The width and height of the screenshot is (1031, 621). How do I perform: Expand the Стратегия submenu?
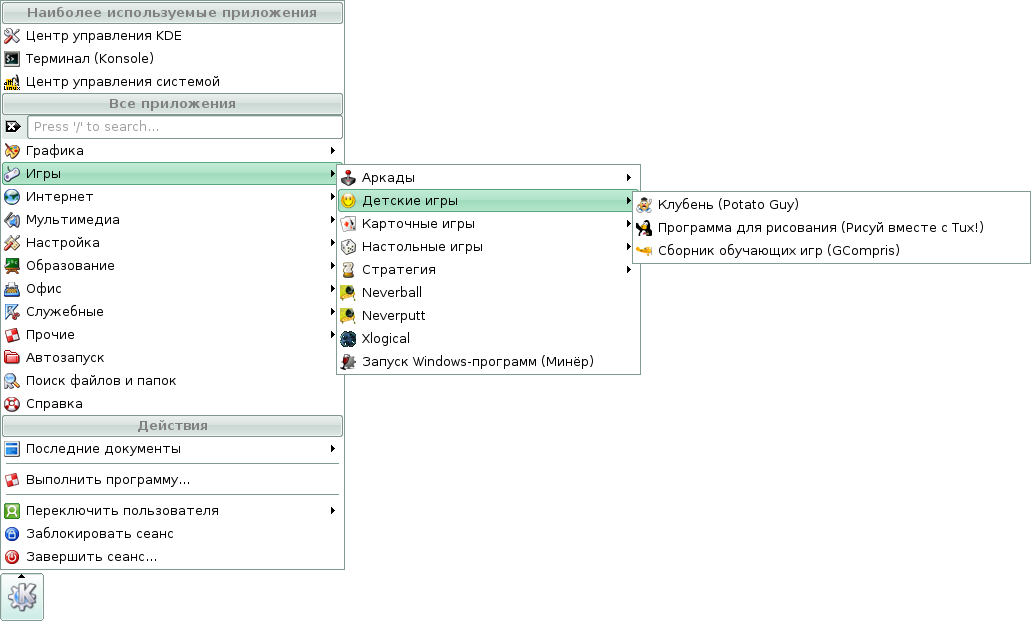tap(398, 269)
